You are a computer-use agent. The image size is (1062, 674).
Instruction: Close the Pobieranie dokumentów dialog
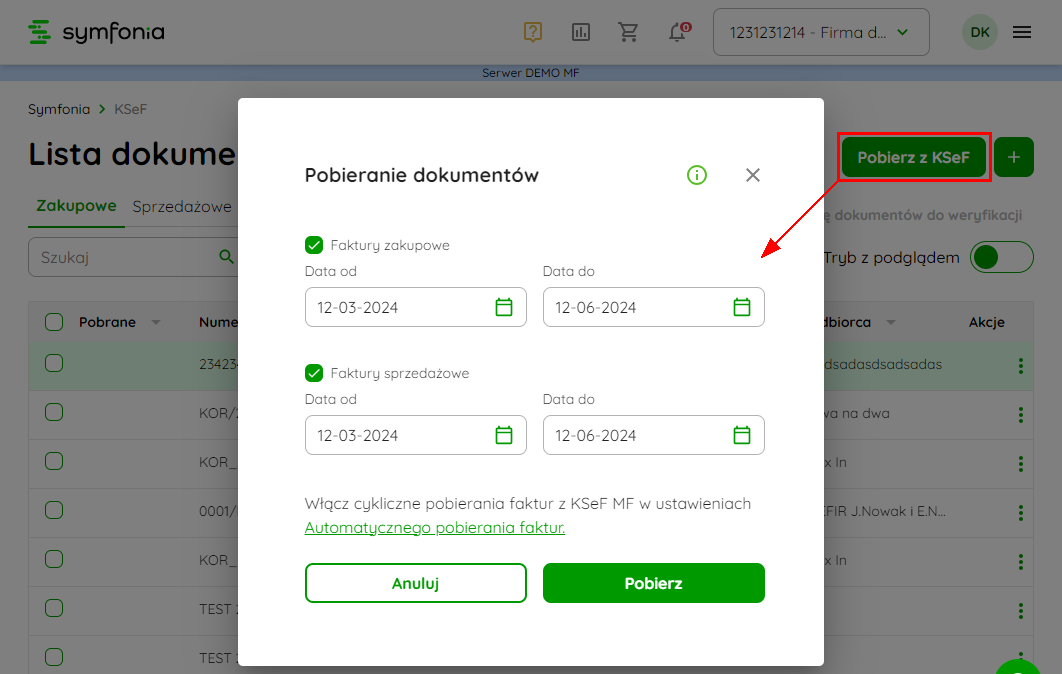coord(753,175)
